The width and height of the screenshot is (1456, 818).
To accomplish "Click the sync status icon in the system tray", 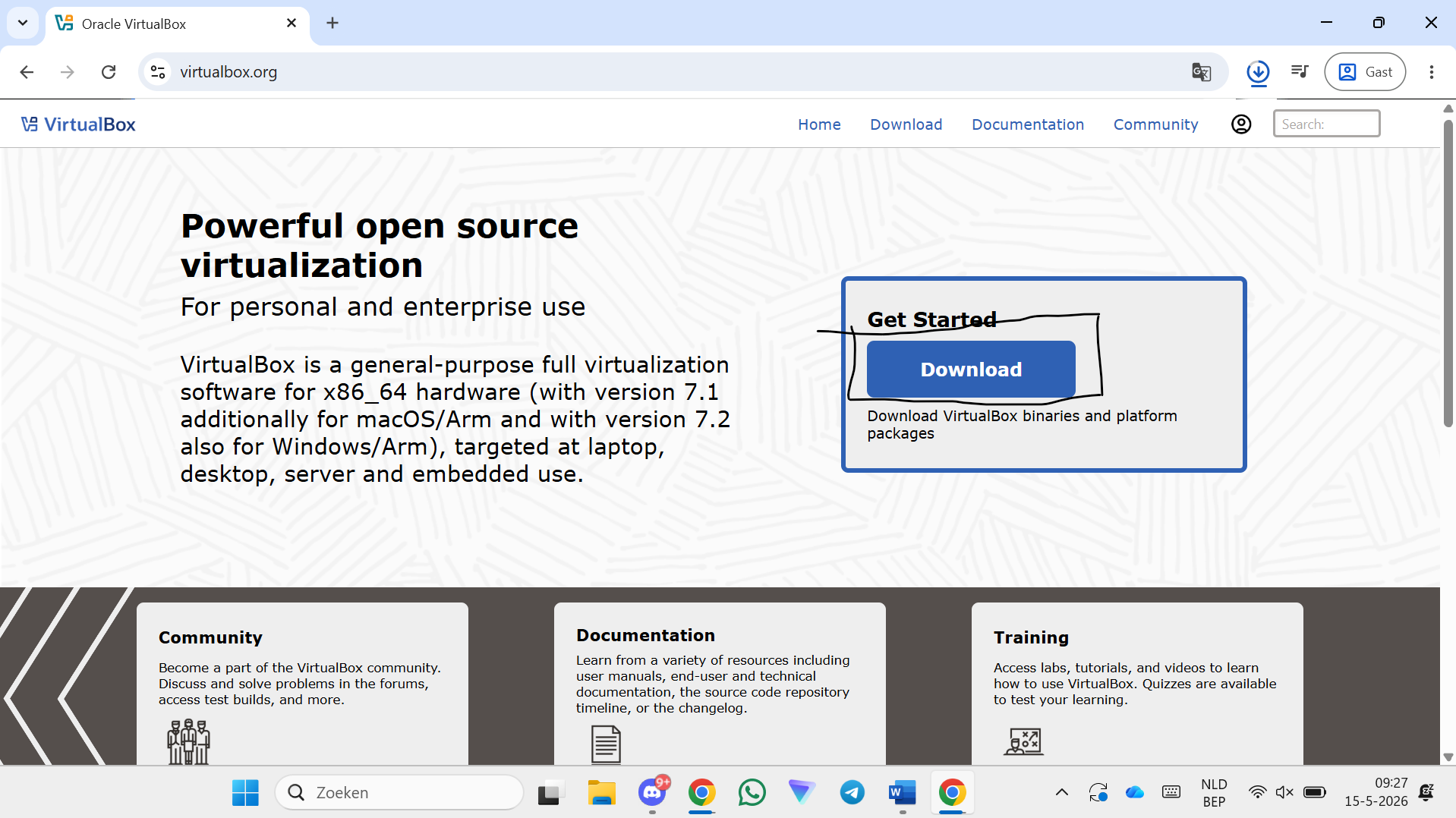I will click(x=1098, y=793).
